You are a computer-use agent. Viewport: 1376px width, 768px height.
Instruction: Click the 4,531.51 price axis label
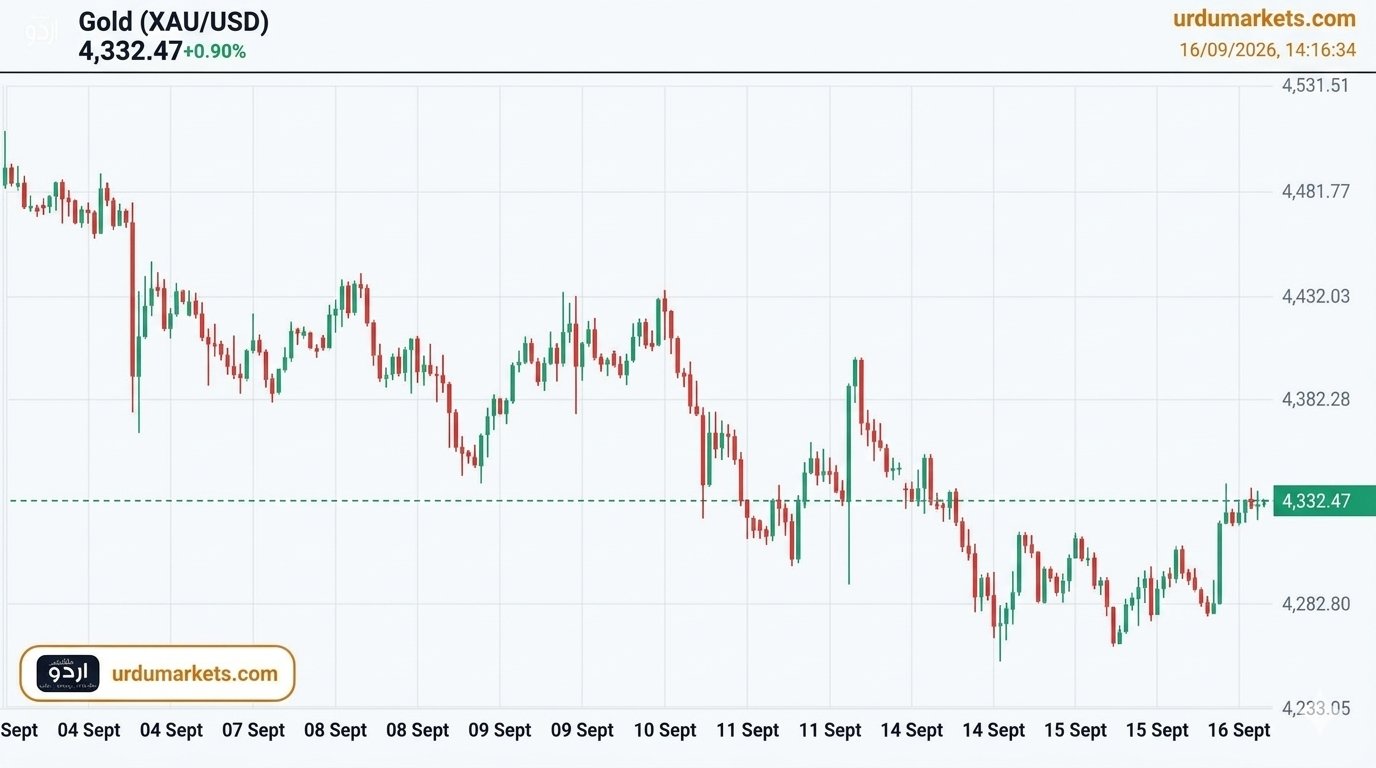1315,85
